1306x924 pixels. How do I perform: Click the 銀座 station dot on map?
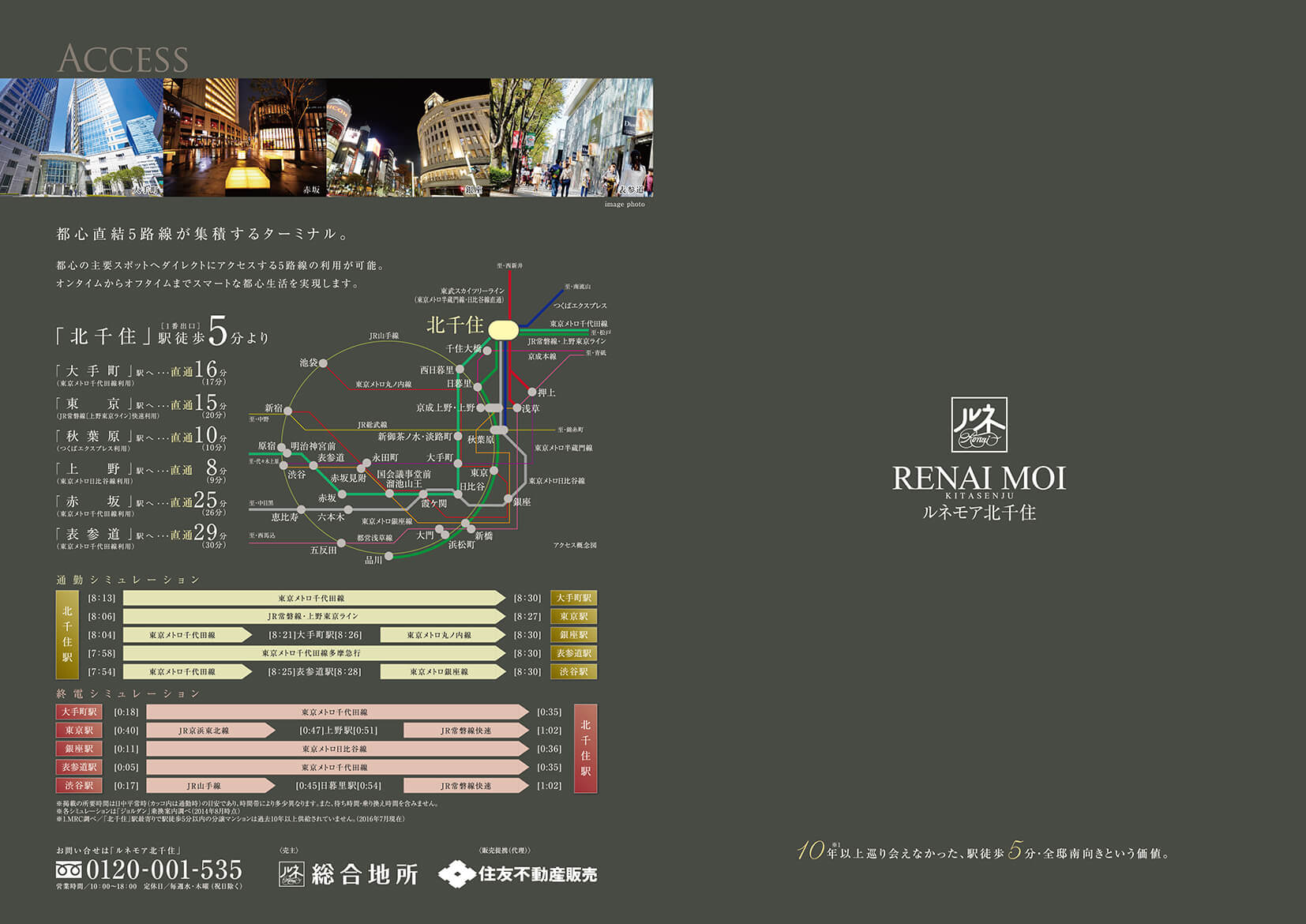[x=508, y=499]
